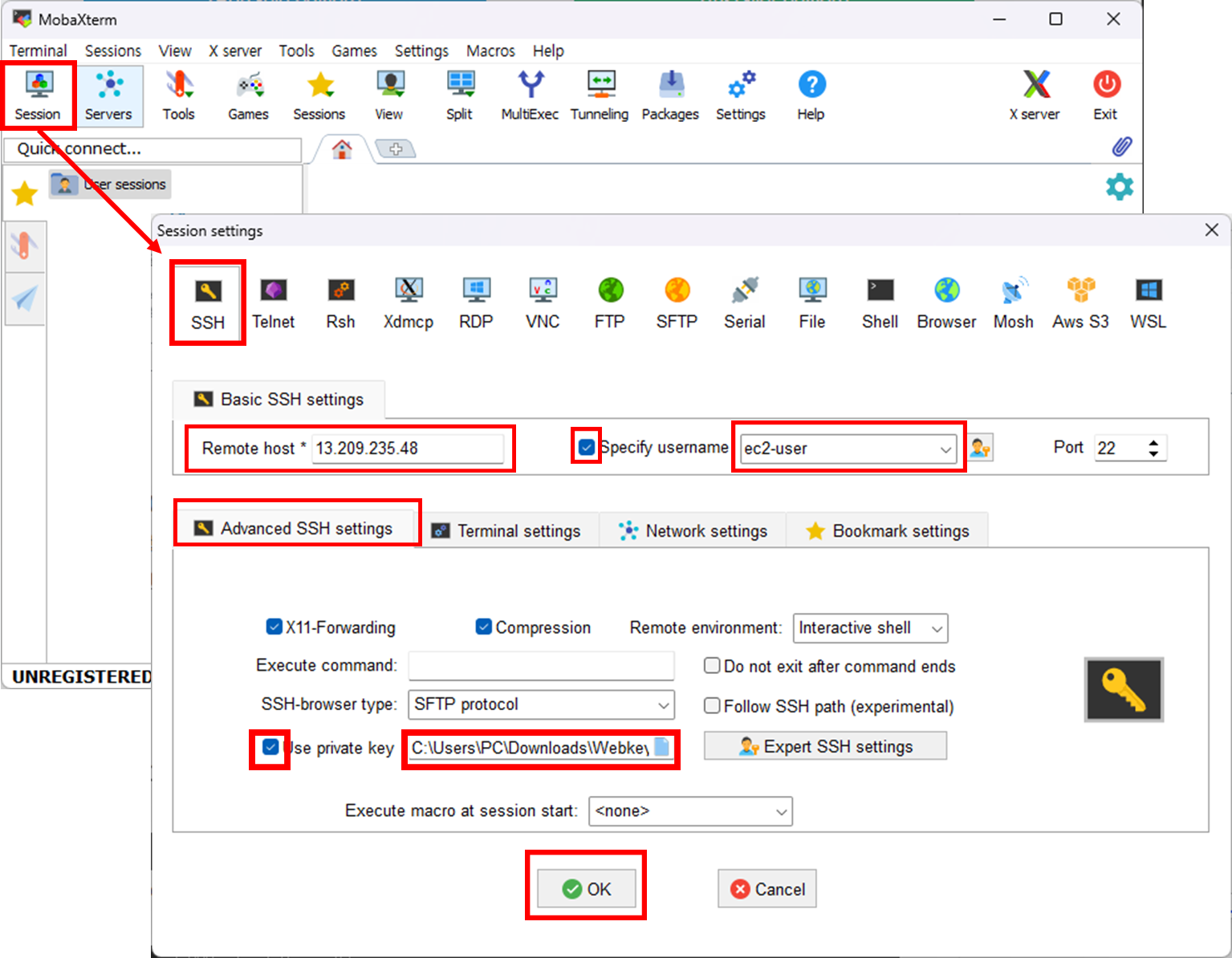Select Rsh session type
The image size is (1232, 958).
(x=340, y=303)
